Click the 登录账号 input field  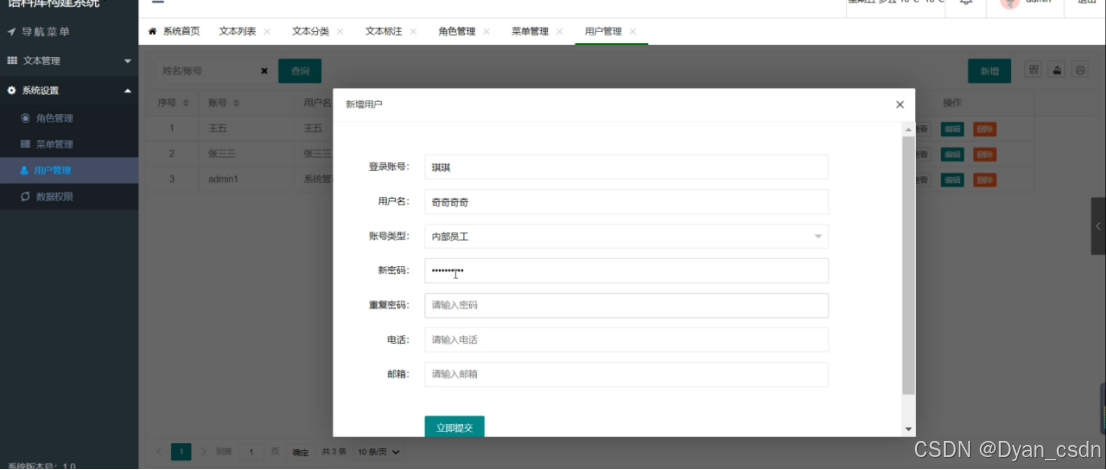(x=626, y=167)
